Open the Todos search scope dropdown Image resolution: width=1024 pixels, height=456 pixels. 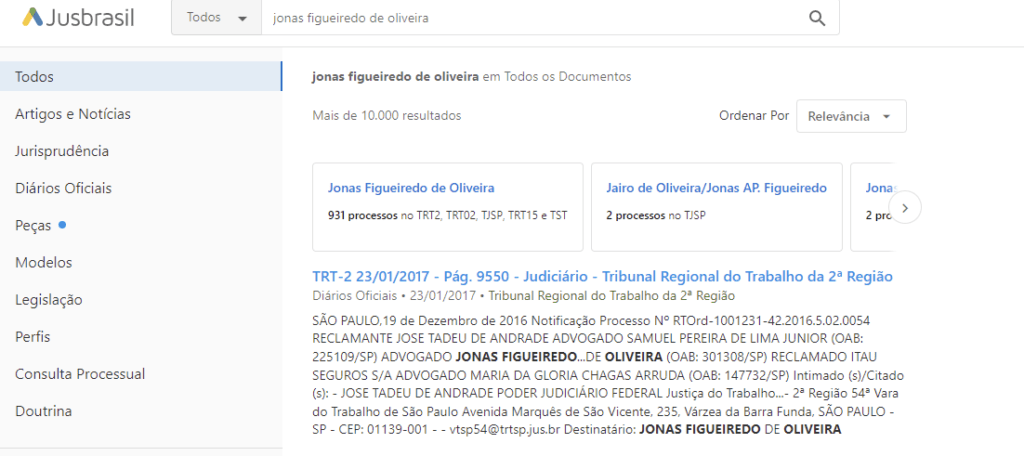pos(216,18)
